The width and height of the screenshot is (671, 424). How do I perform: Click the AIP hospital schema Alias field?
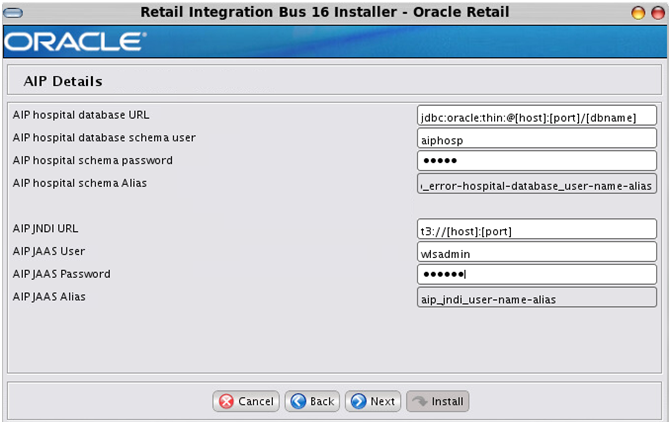[537, 184]
